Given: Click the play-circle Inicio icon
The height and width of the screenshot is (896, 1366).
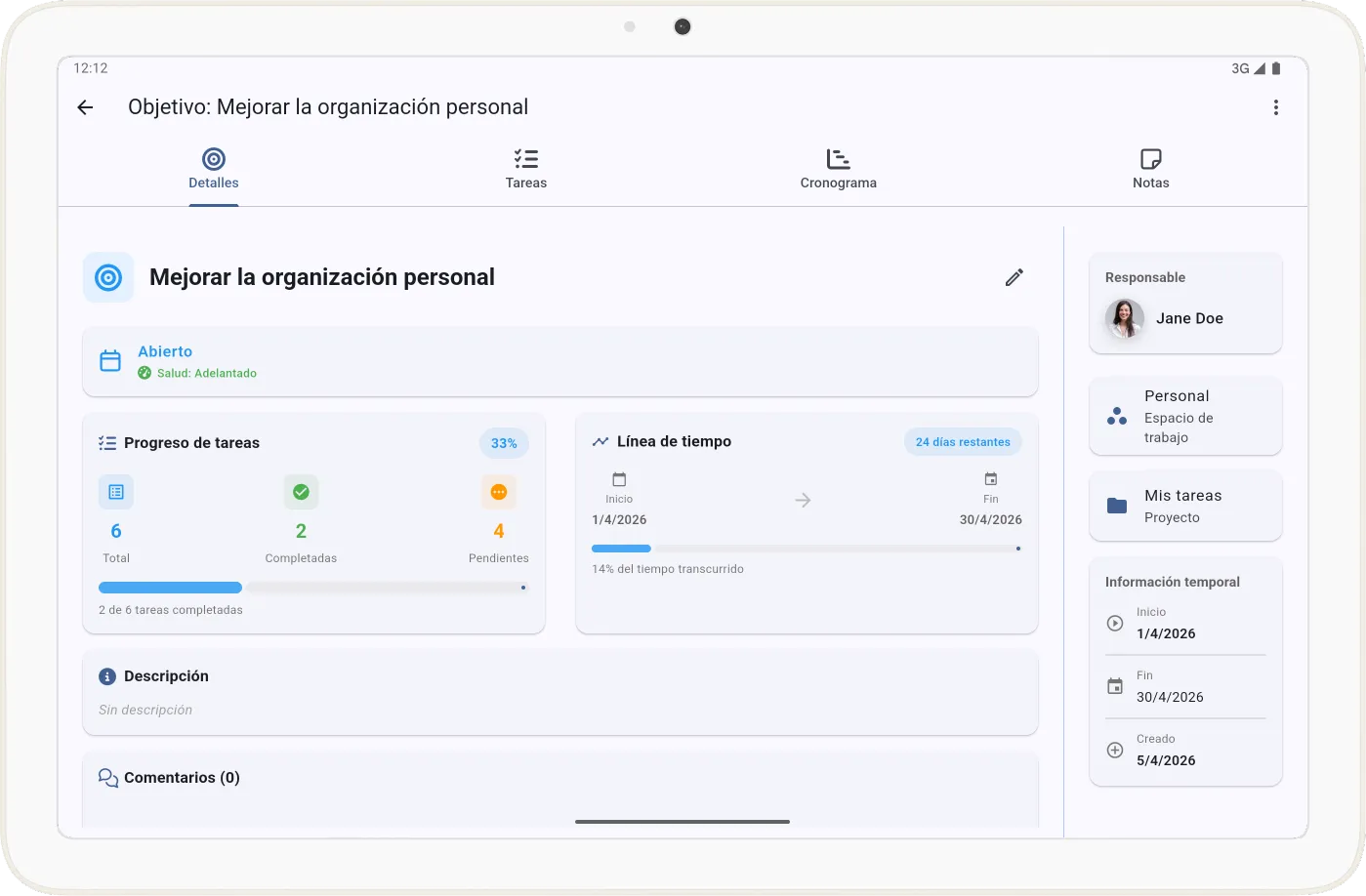Looking at the screenshot, I should (x=1115, y=623).
